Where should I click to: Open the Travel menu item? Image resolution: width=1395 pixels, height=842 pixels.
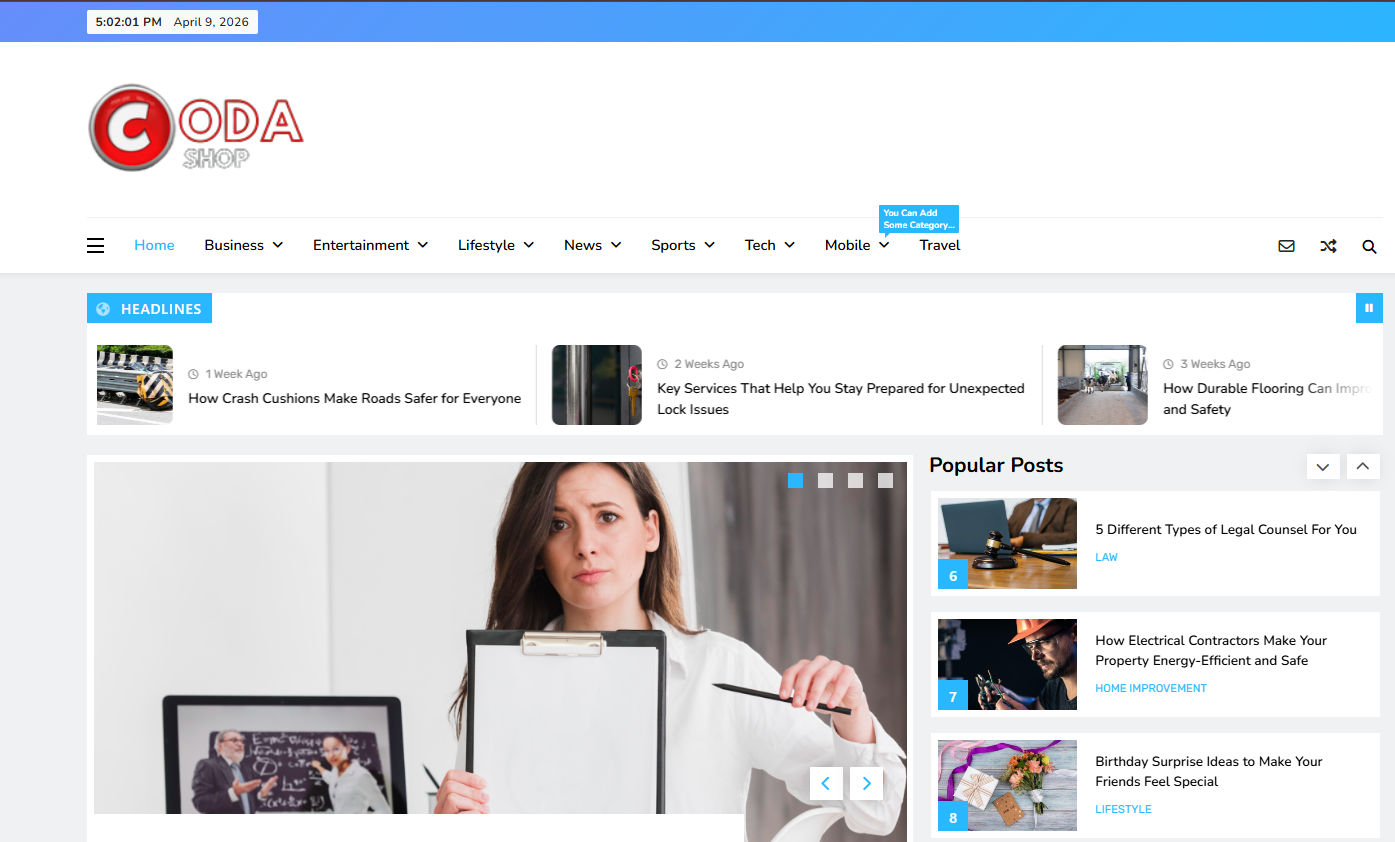(x=940, y=245)
